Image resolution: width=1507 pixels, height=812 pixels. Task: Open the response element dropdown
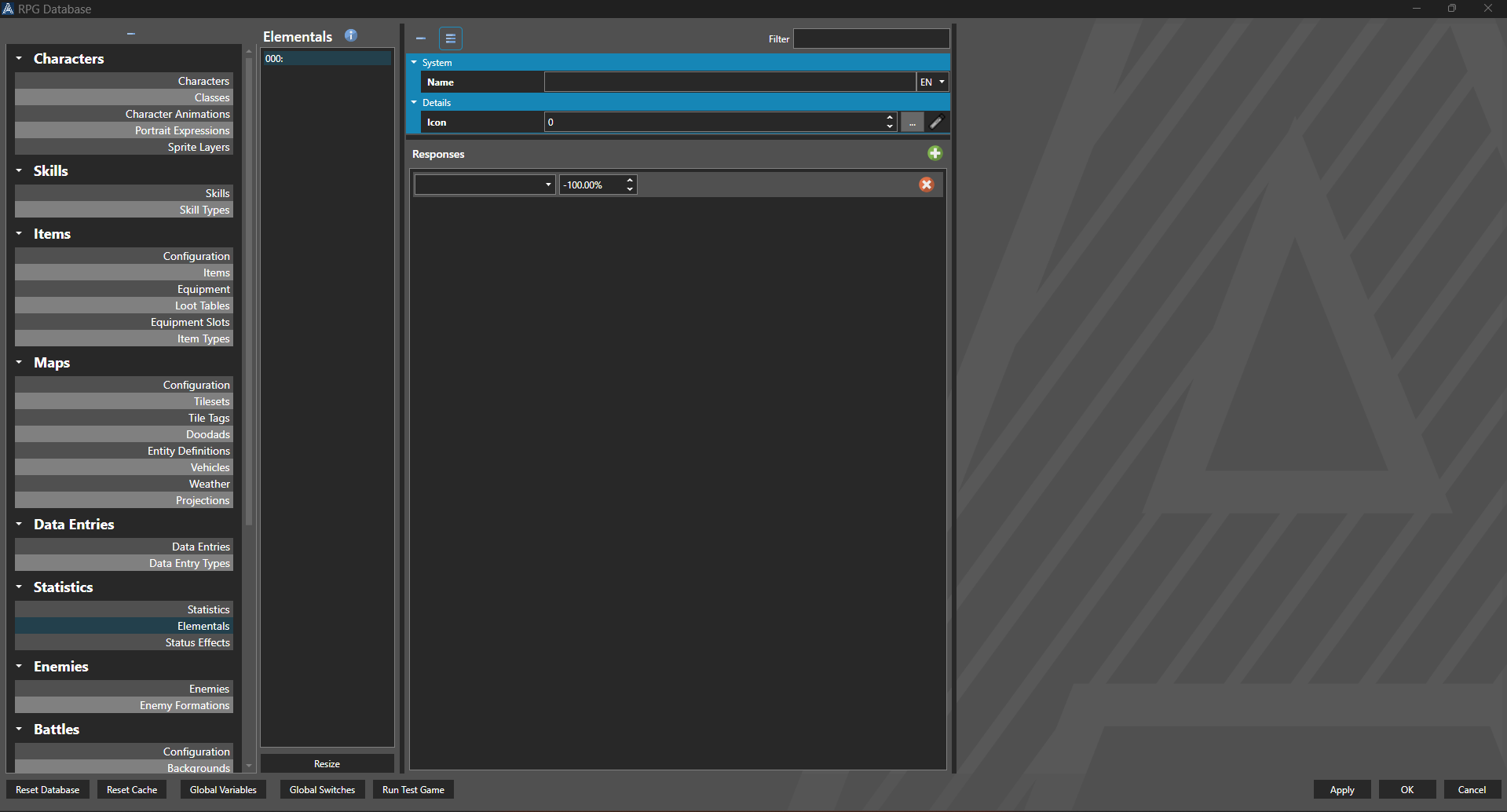tap(485, 185)
